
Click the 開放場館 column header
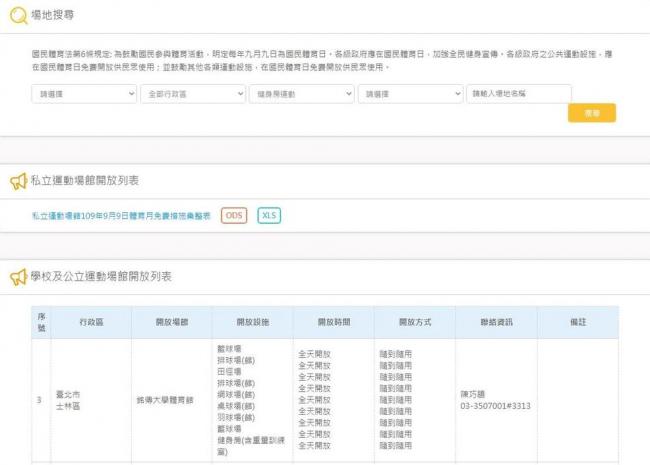[x=172, y=322]
